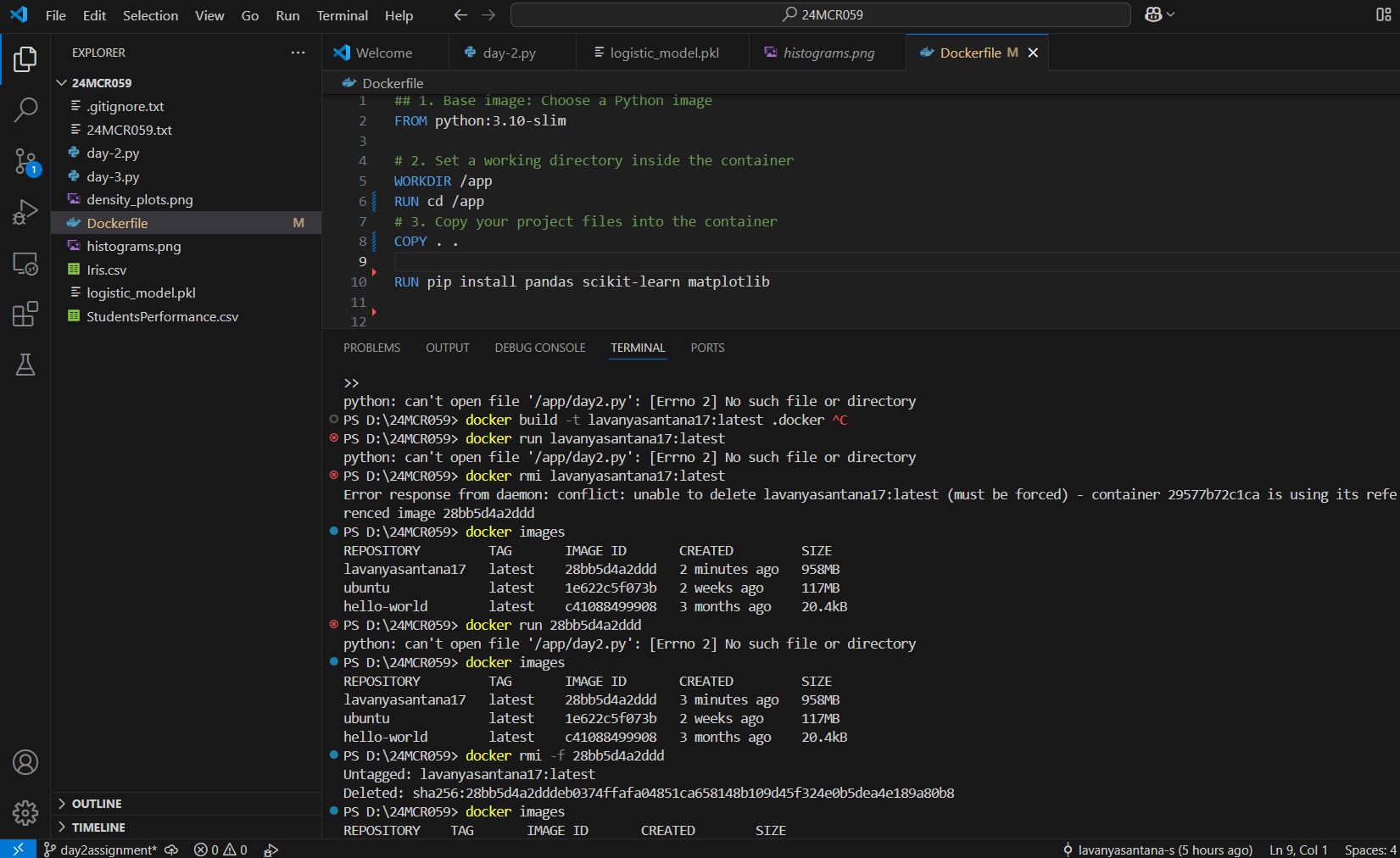
Task: Open the Copilot dropdown arrow
Action: tap(1171, 14)
